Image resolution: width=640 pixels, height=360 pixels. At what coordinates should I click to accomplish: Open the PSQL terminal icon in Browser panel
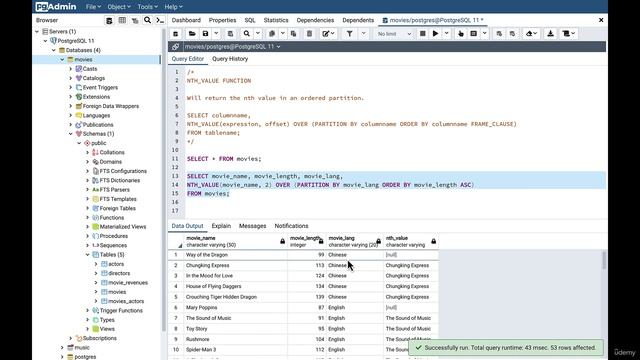tap(160, 20)
